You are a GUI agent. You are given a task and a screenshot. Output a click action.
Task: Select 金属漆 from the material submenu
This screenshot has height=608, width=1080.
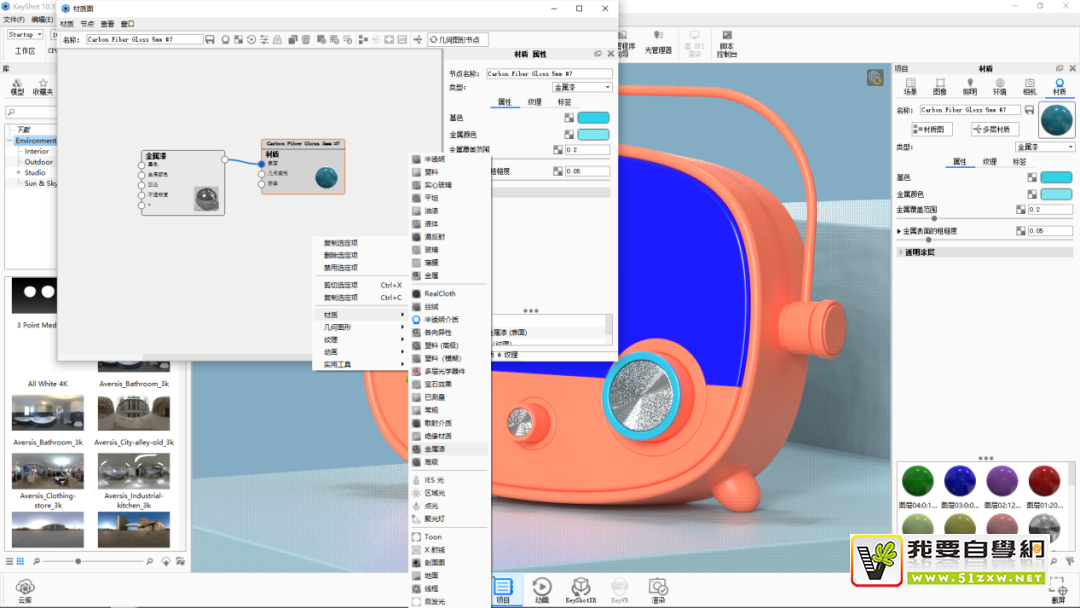(435, 449)
